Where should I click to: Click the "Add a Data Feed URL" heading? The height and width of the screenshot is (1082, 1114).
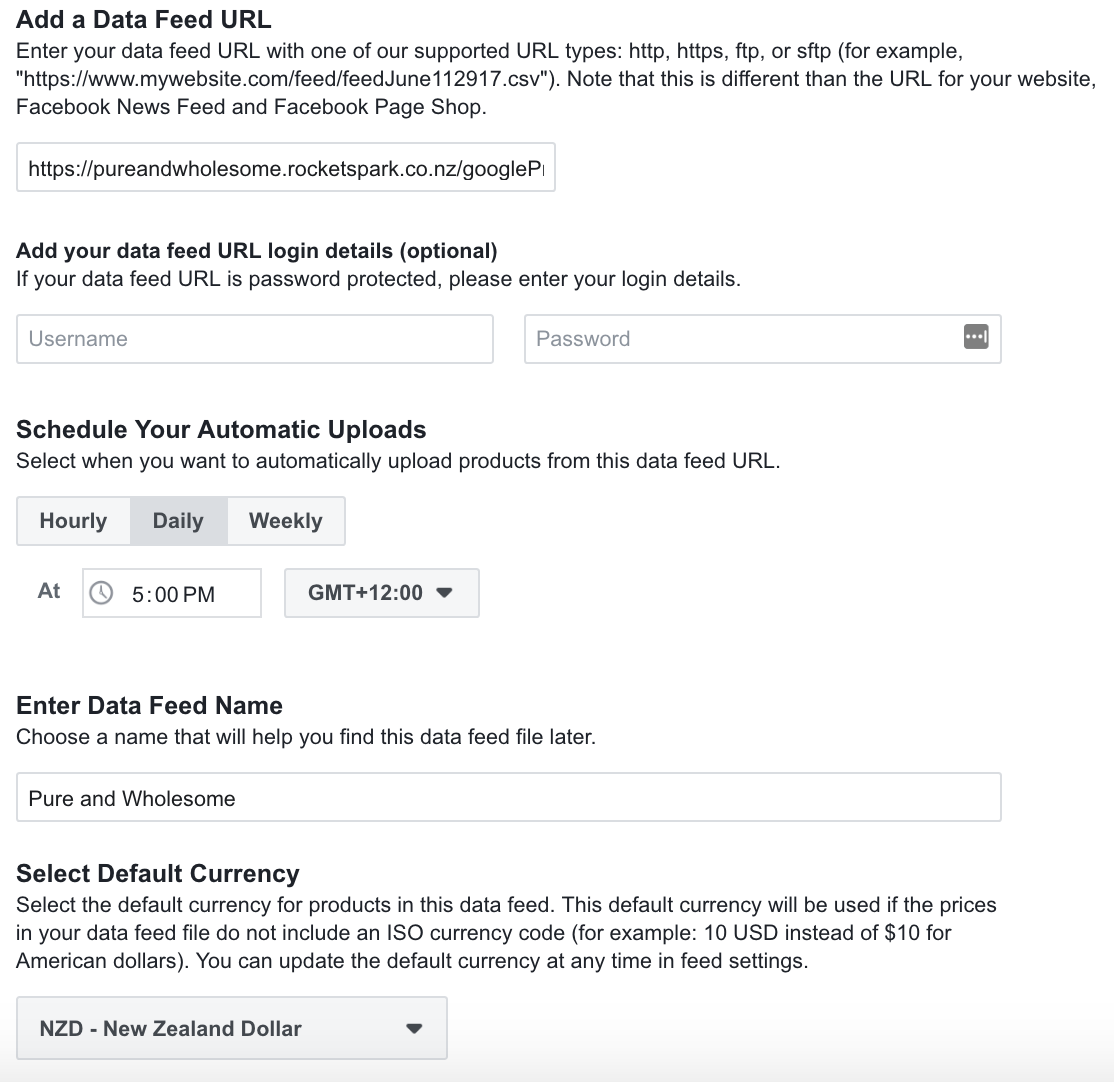click(x=144, y=19)
